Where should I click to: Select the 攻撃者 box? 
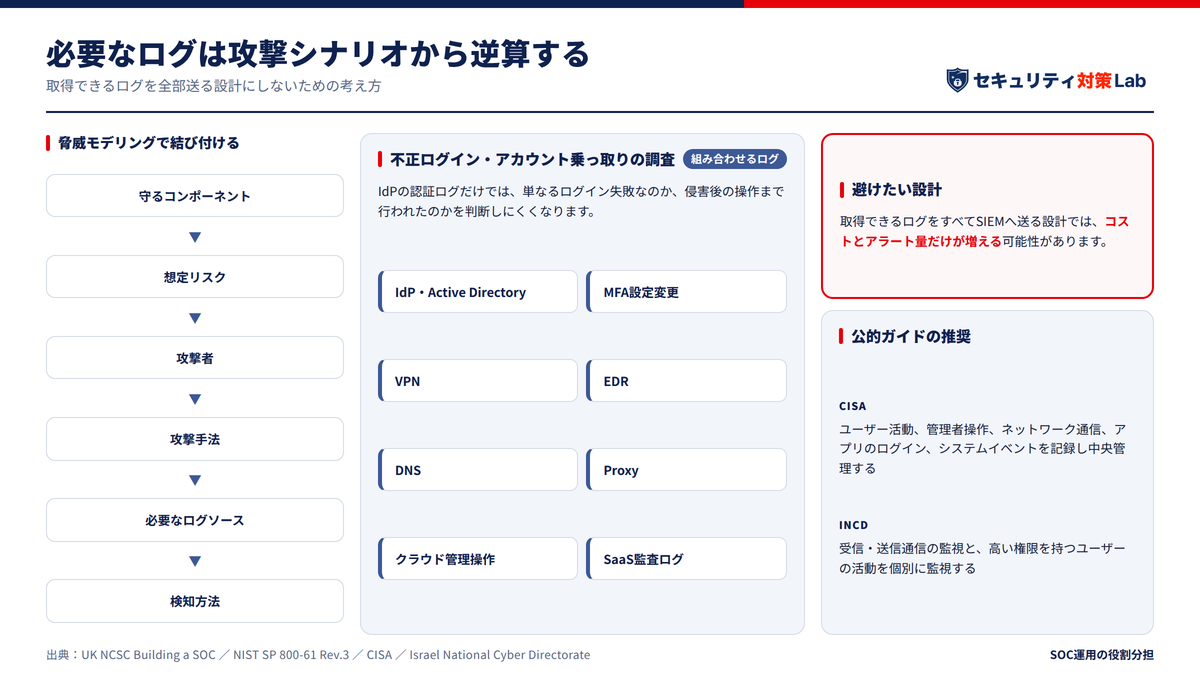[195, 358]
